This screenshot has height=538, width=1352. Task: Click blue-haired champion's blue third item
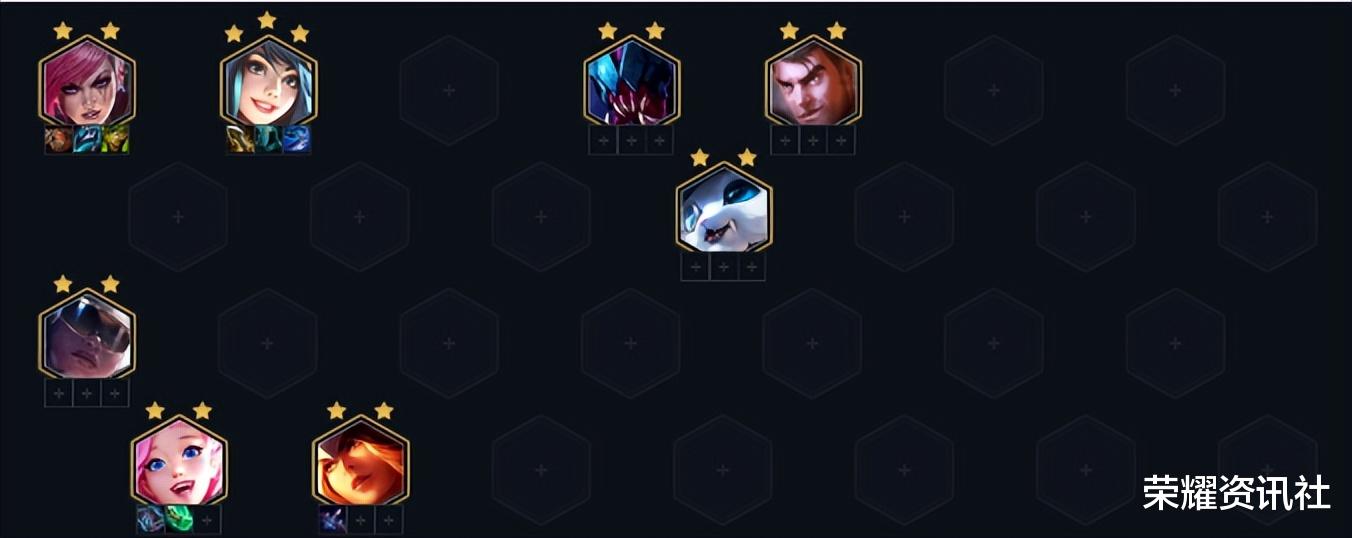click(x=296, y=140)
